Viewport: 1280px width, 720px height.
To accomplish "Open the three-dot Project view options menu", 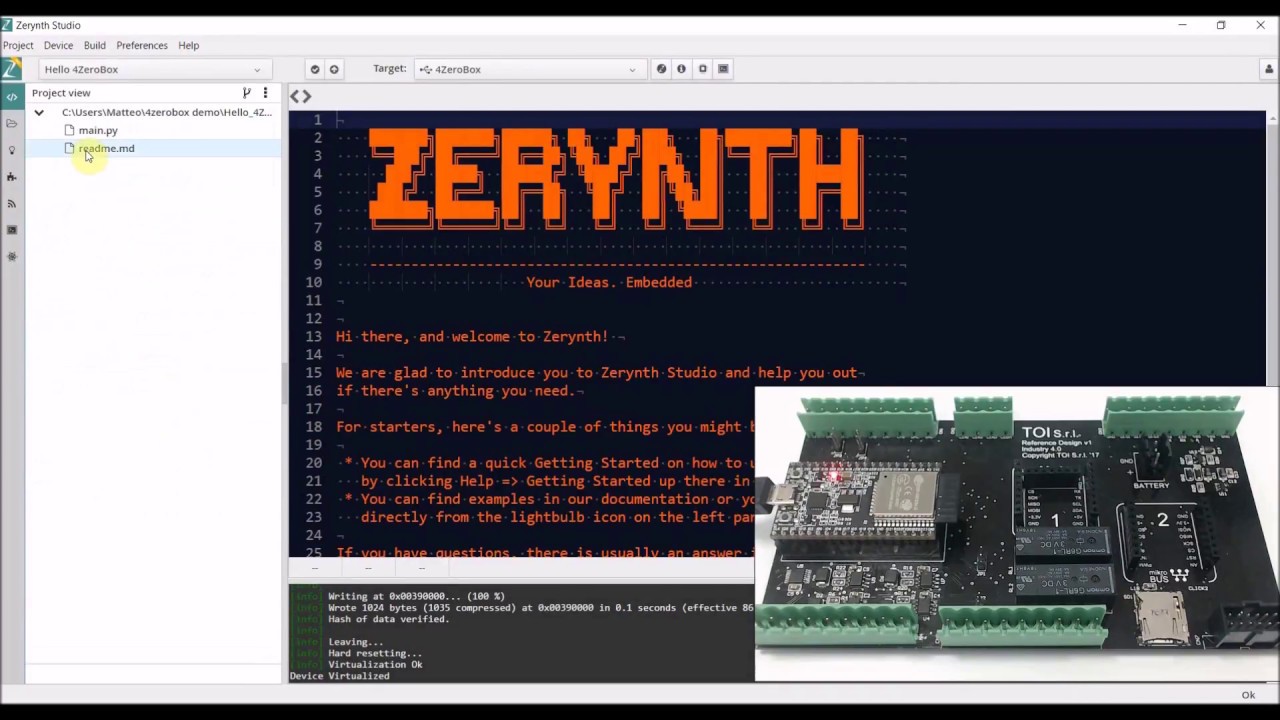I will tap(265, 93).
